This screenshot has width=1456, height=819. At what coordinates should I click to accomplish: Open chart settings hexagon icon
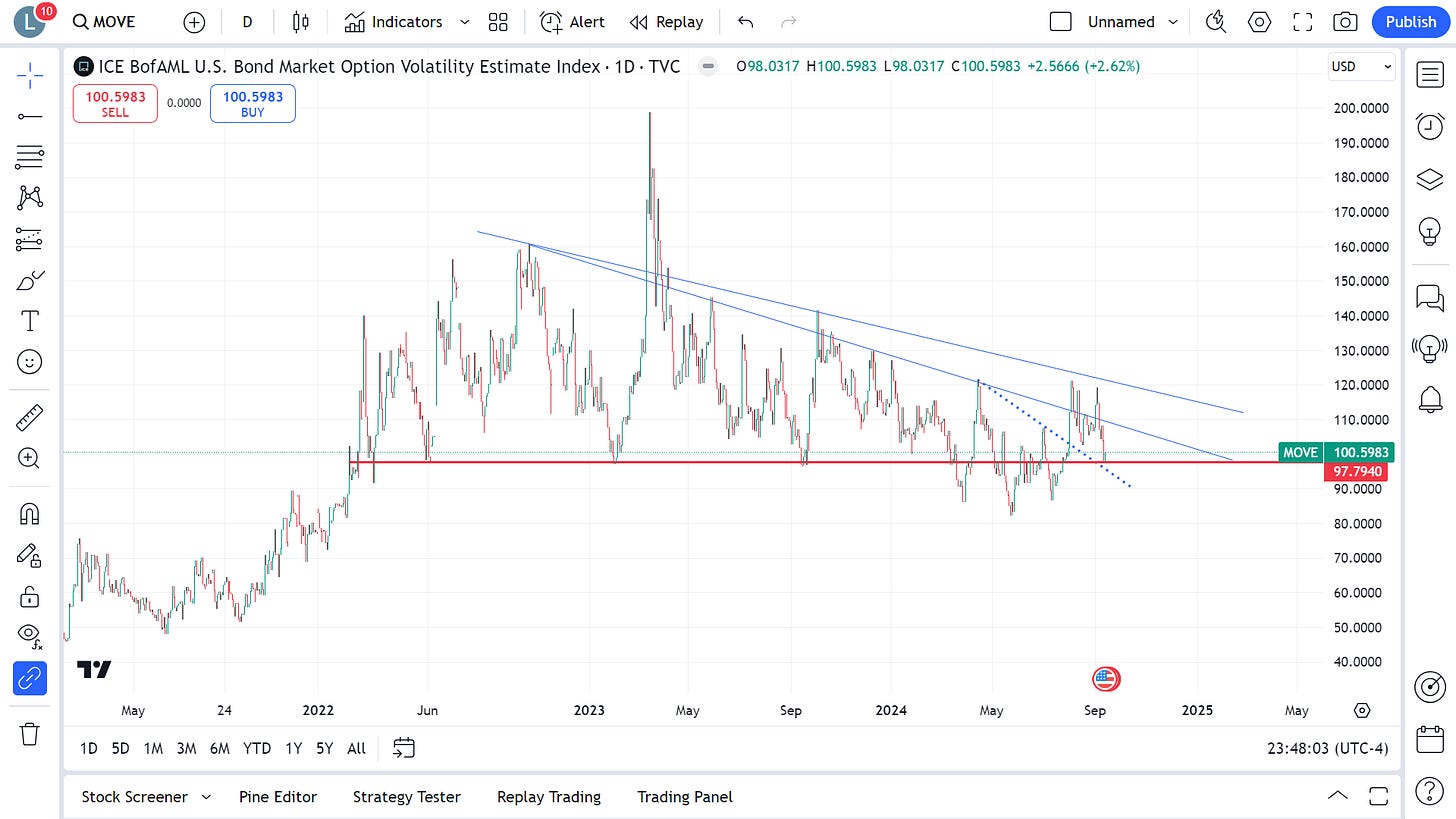tap(1259, 22)
